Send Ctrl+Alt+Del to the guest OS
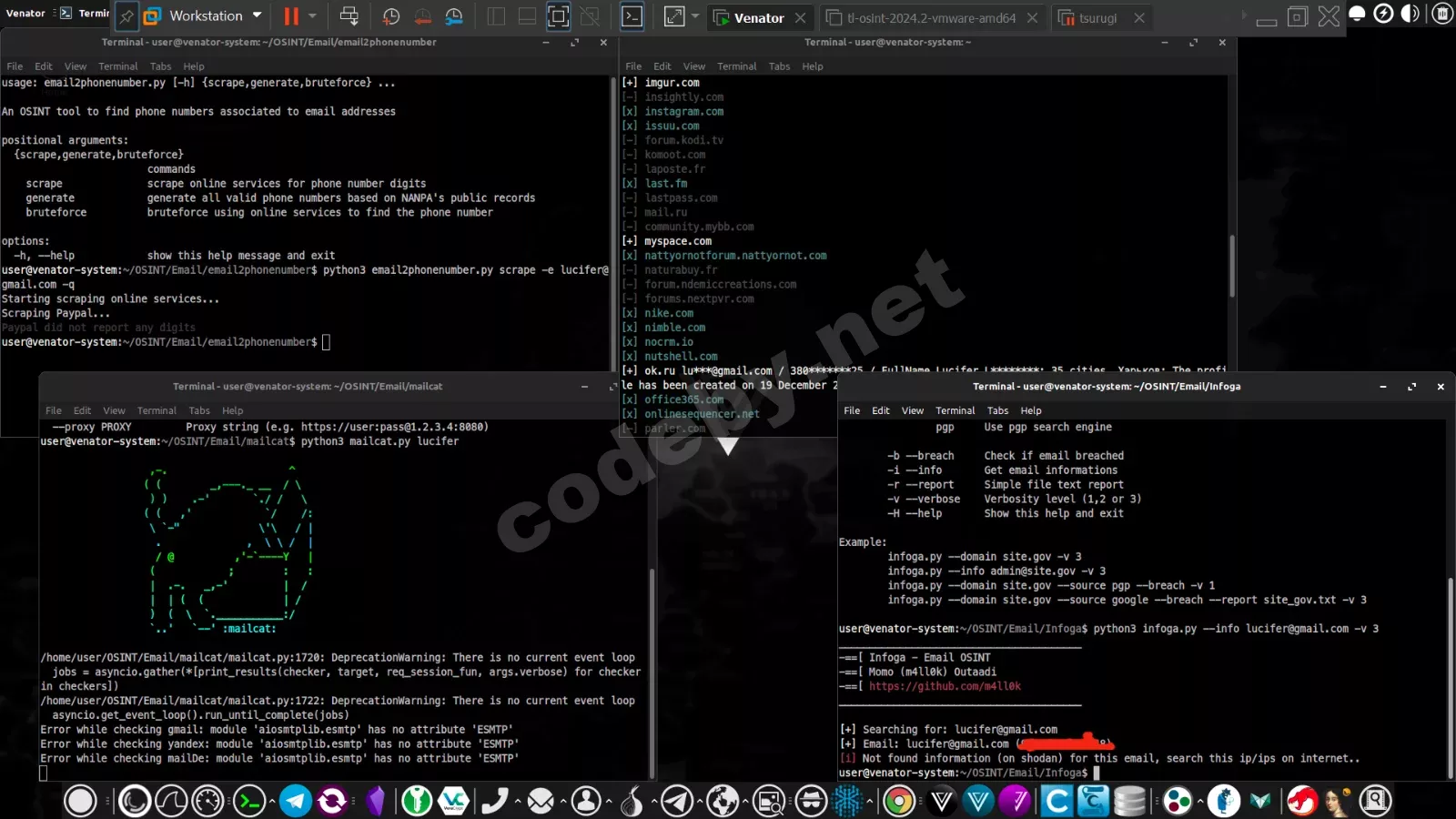 coord(351,16)
